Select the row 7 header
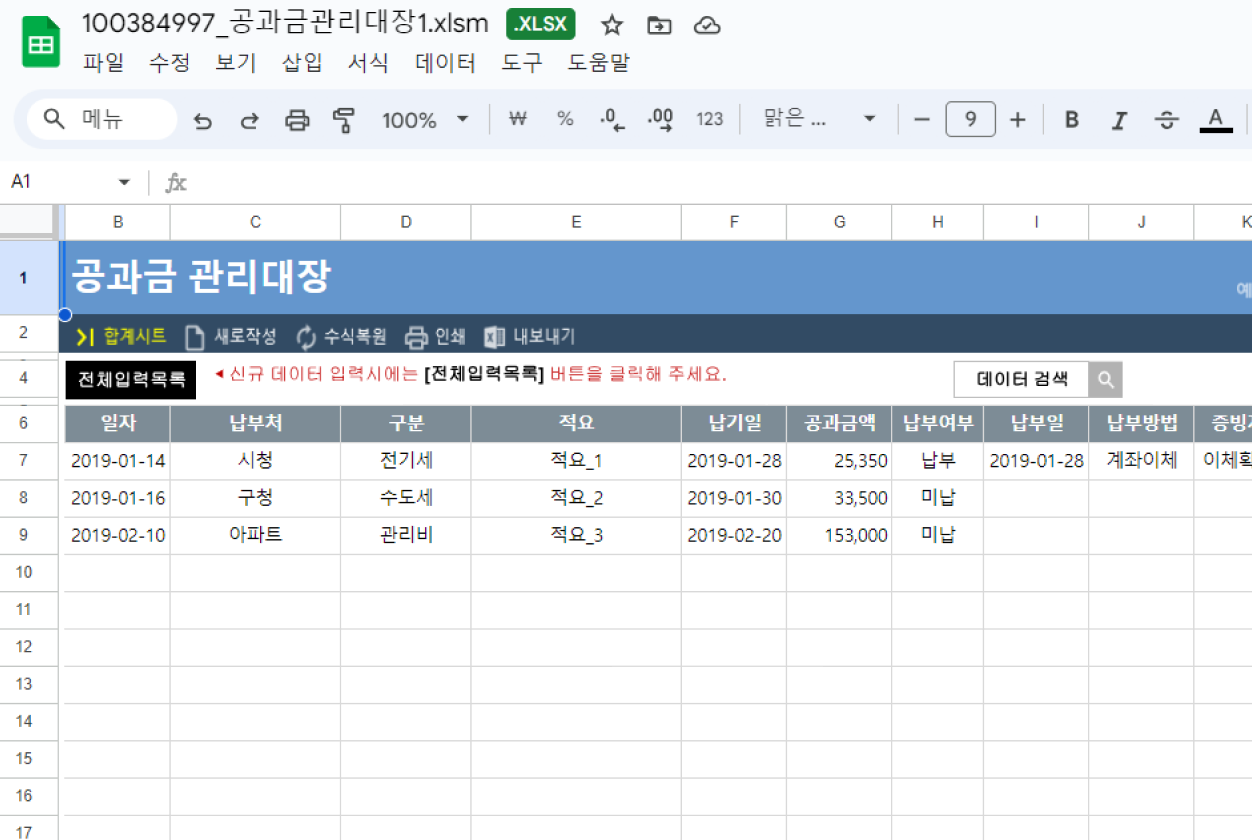The image size is (1252, 840). click(x=23, y=461)
